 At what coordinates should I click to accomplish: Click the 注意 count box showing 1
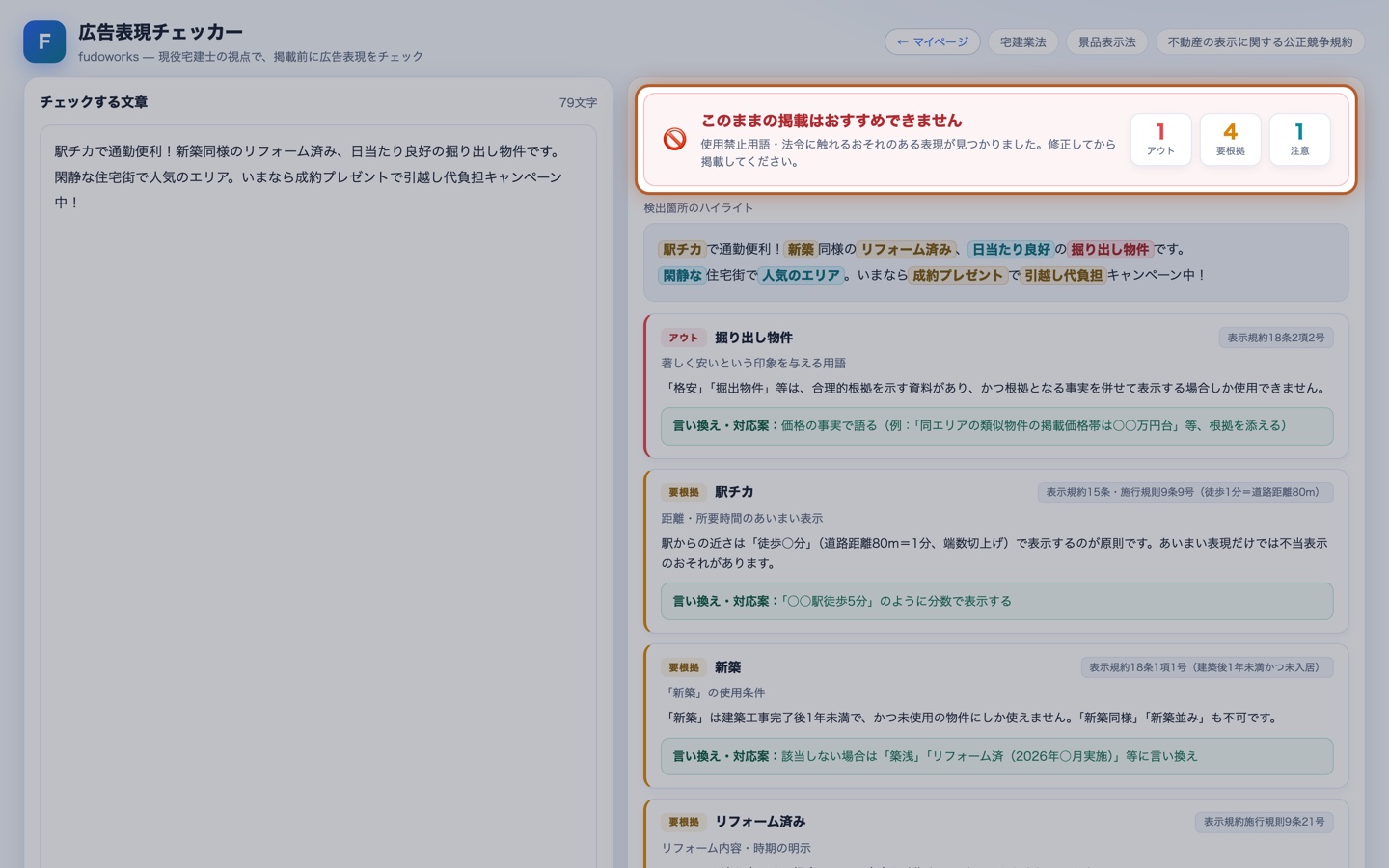tap(1299, 140)
